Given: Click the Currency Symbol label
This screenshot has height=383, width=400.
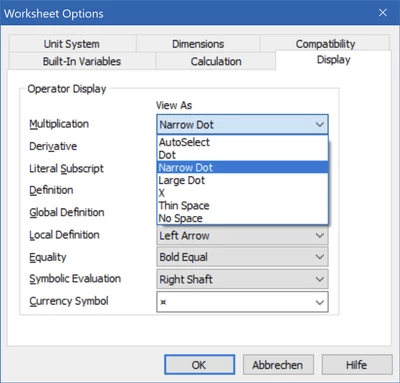Looking at the screenshot, I should coord(69,301).
